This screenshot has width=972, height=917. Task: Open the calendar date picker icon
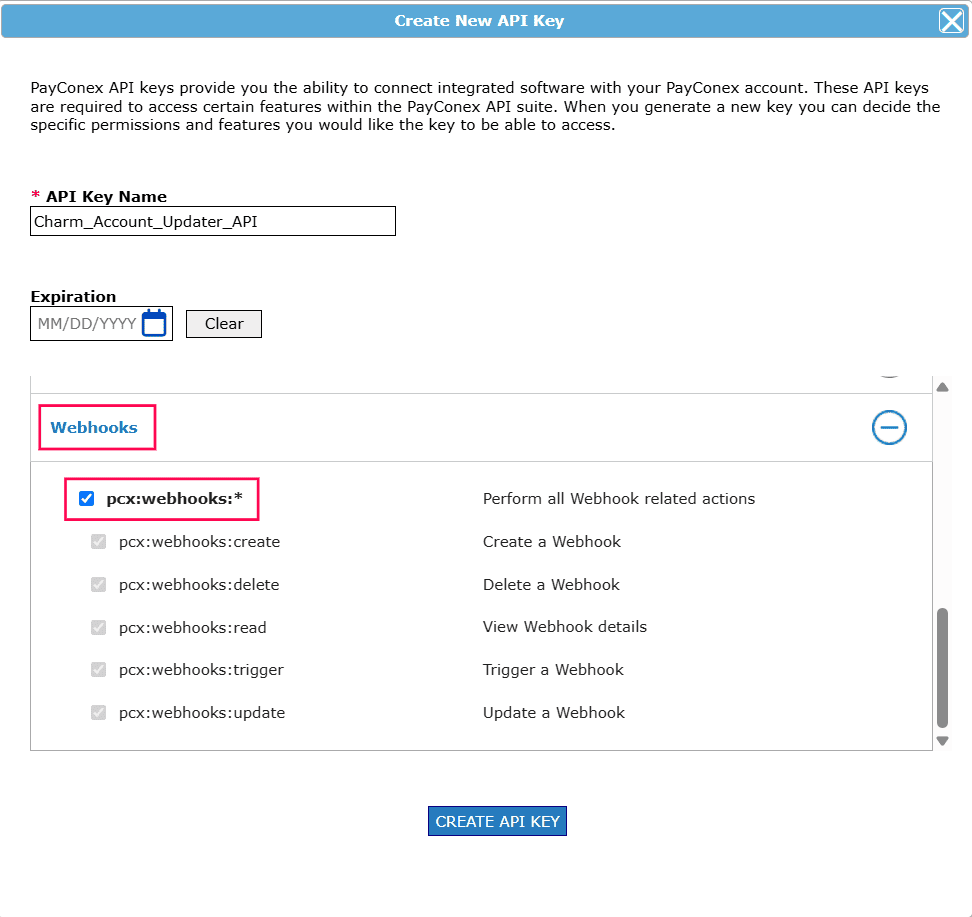155,322
